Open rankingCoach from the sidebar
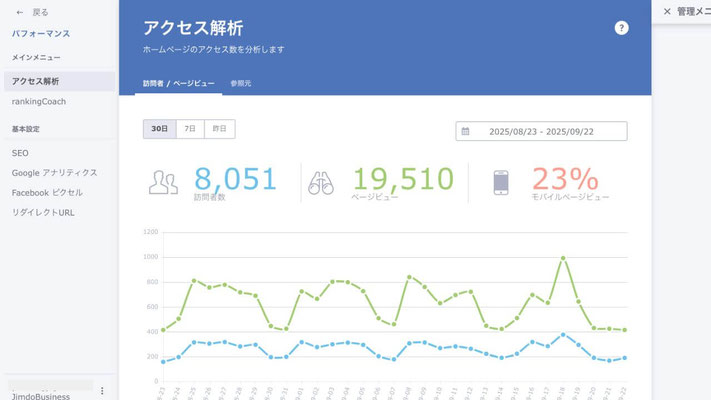Viewport: 711px width, 400px height. [40, 101]
